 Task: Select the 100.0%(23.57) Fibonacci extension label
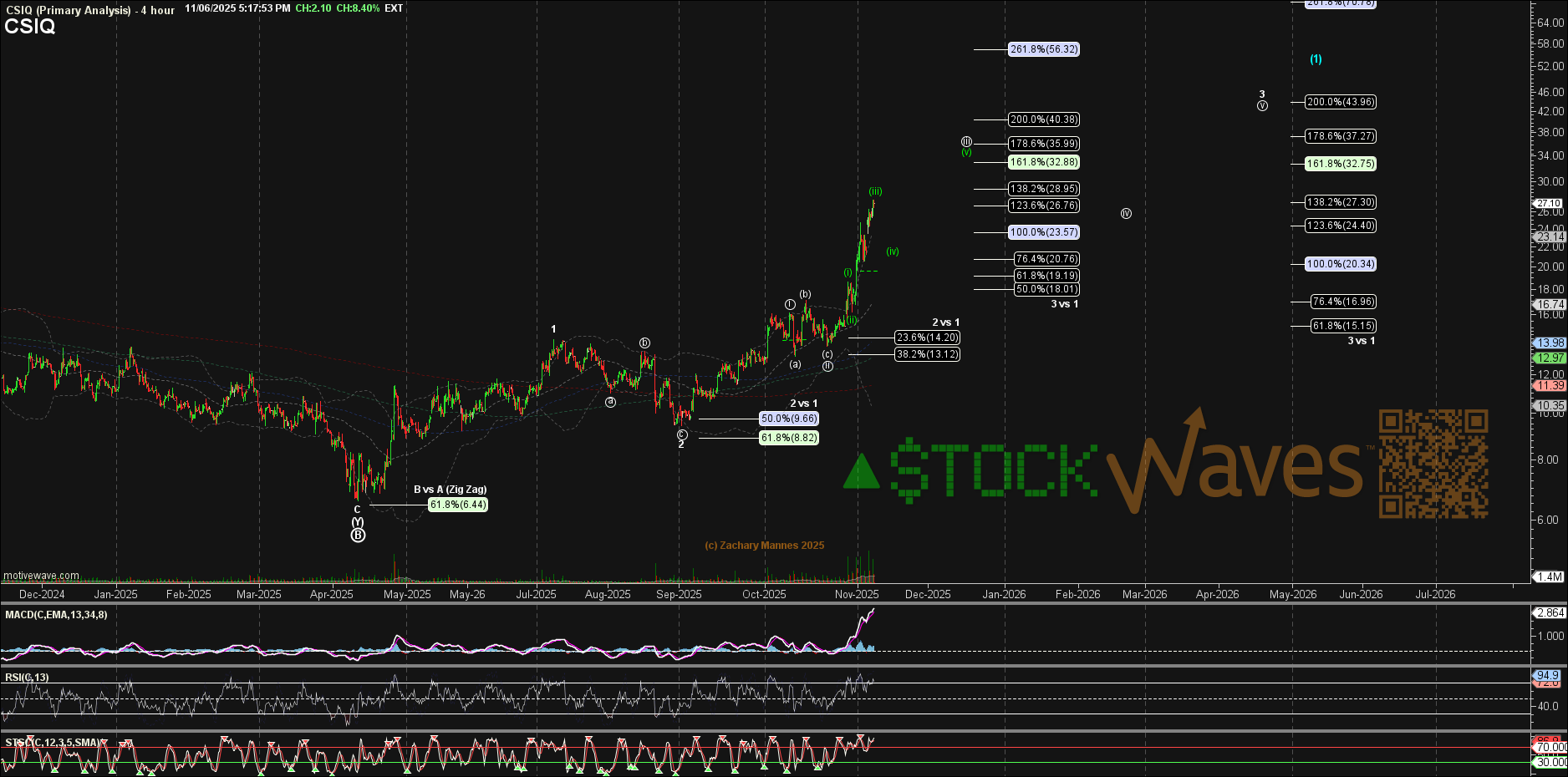tap(1044, 232)
